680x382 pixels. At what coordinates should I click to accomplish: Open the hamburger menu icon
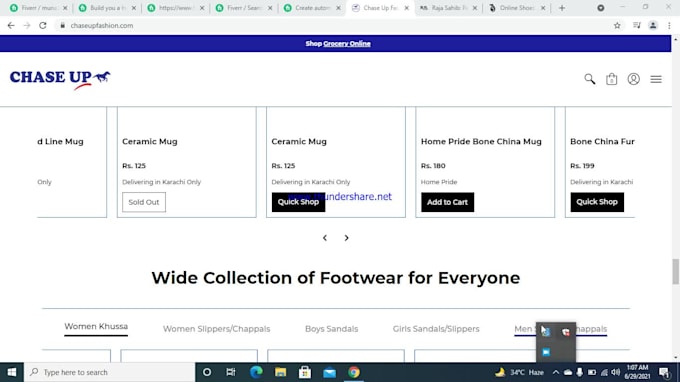[x=656, y=79]
